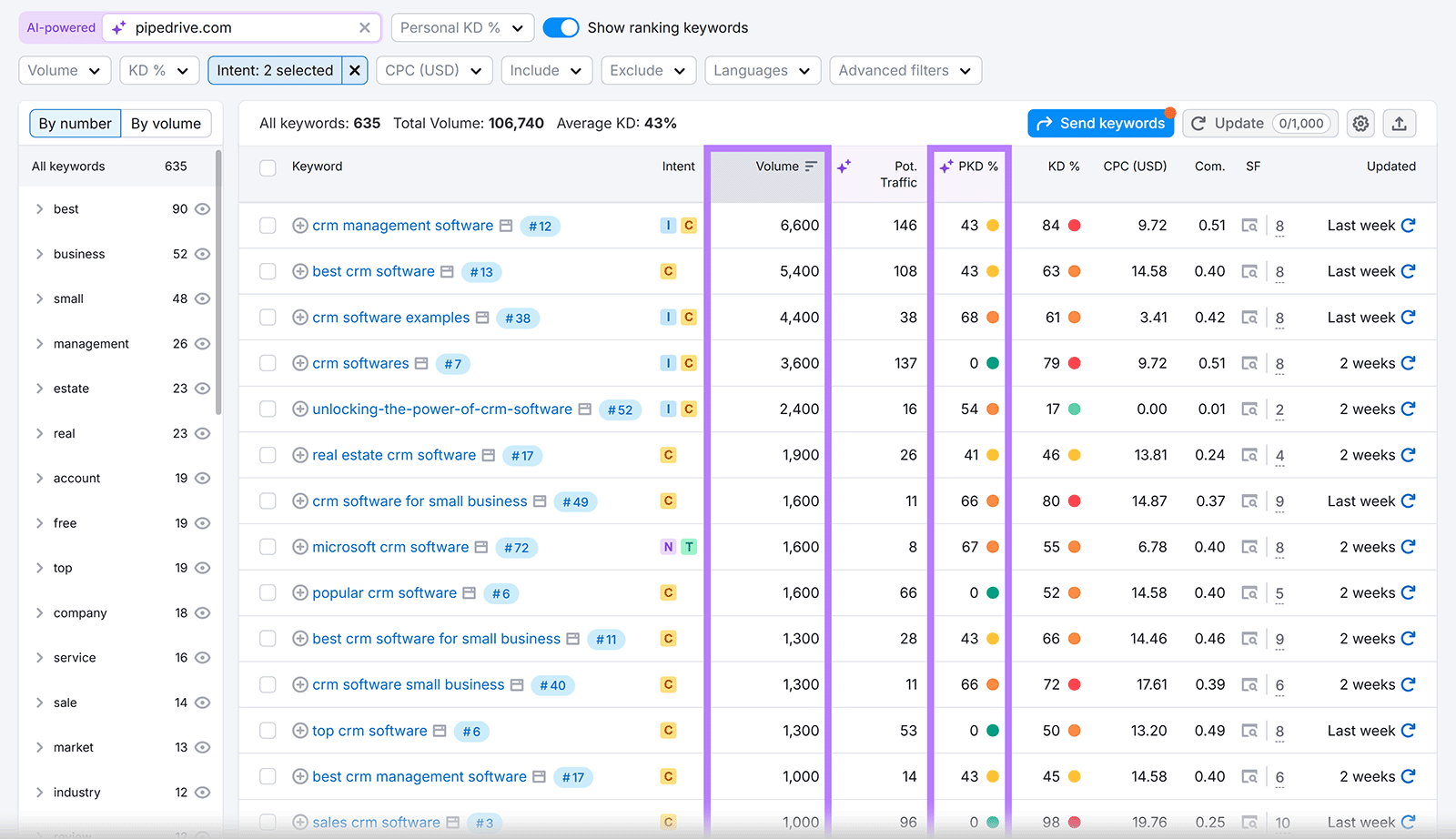Open SERP view icon for 'crm softwares'
The width and height of the screenshot is (1456, 839).
[x=1249, y=364]
